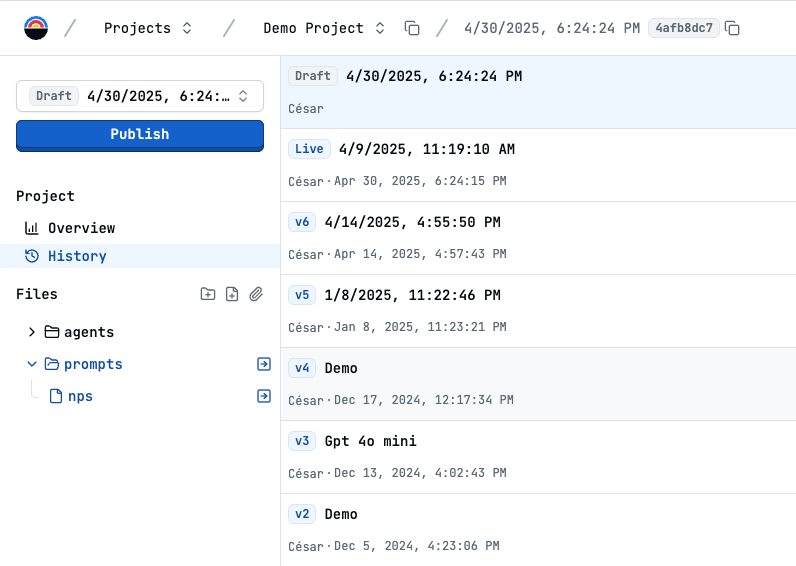Click the History clock icon
The image size is (796, 566).
tap(31, 256)
